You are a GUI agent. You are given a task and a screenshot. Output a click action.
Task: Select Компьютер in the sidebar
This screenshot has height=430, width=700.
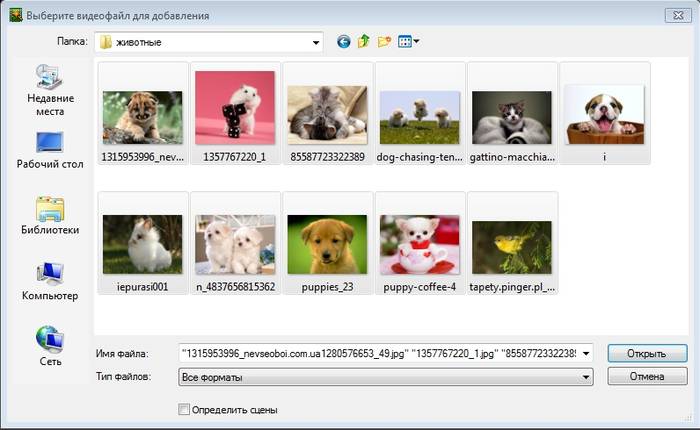pyautogui.click(x=49, y=282)
